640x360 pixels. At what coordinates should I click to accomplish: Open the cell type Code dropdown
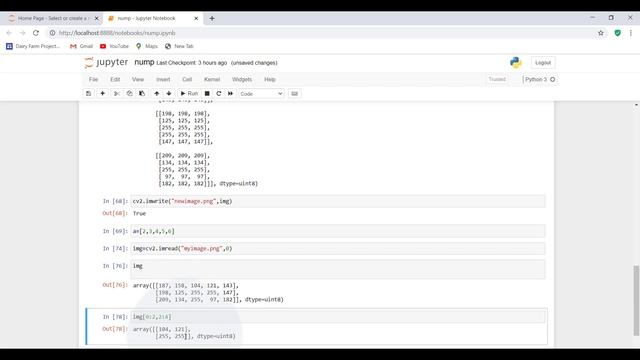click(x=261, y=93)
